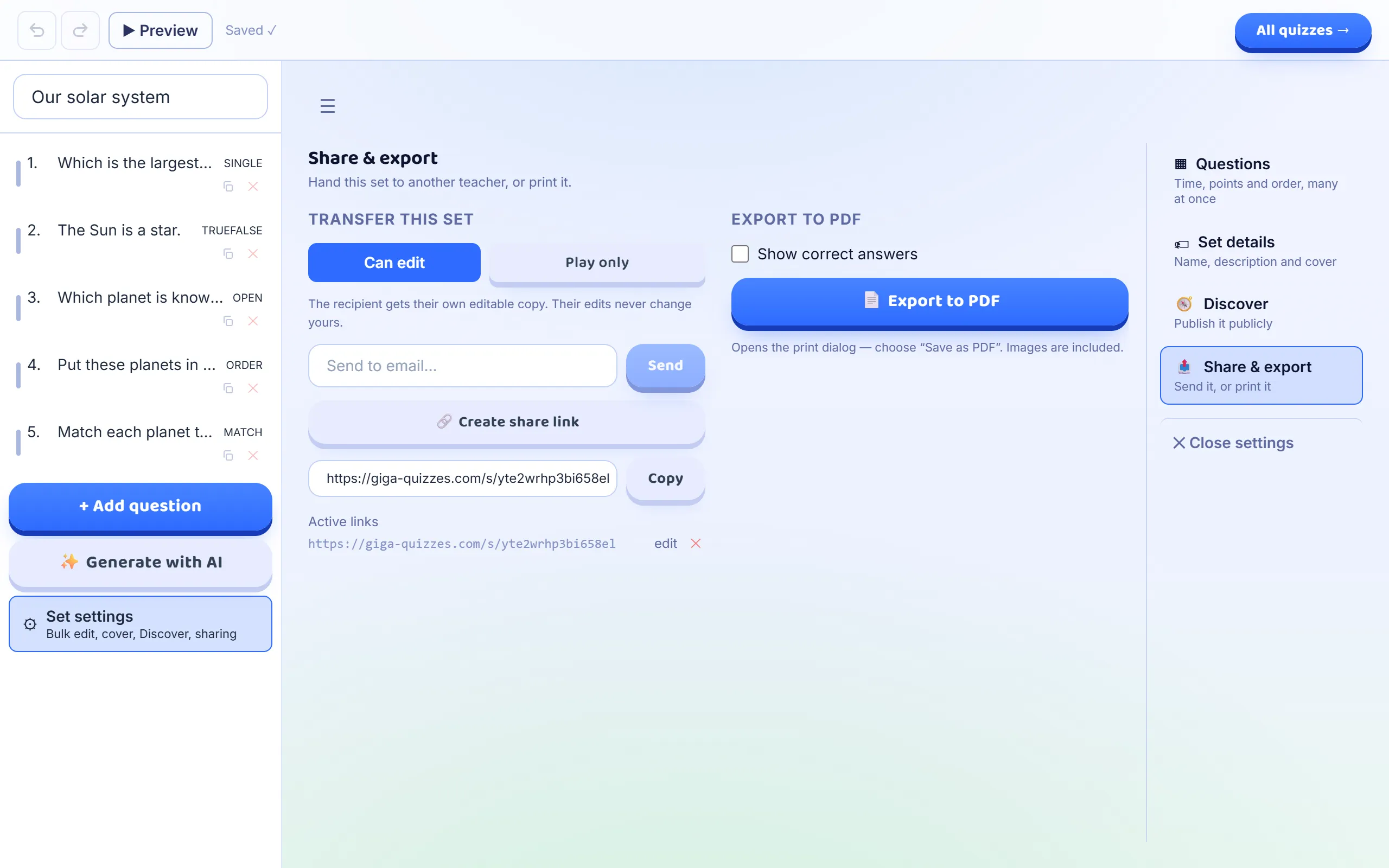
Task: Duplicate question 3 "Which planet is know..."
Action: [x=228, y=321]
